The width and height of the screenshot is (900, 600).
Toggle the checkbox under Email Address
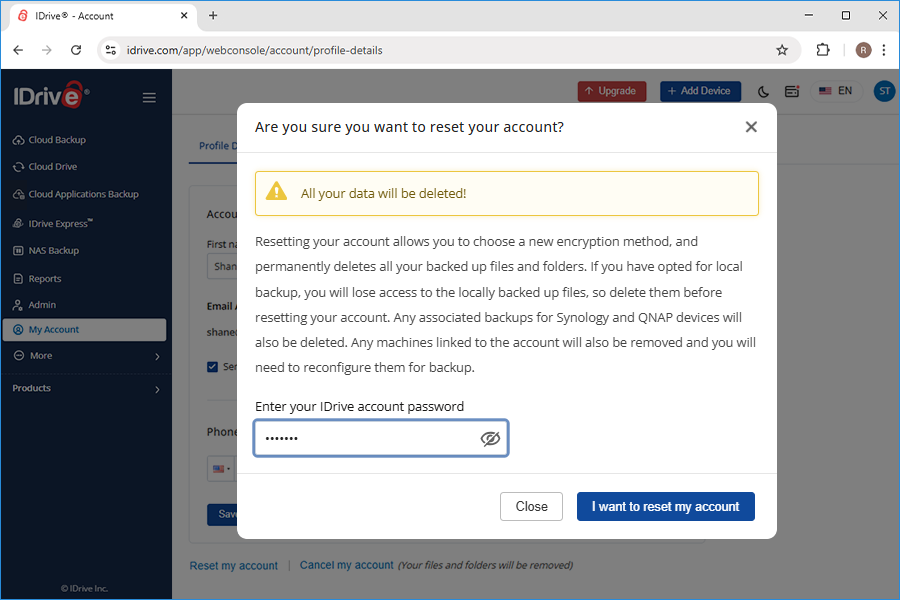(212, 366)
